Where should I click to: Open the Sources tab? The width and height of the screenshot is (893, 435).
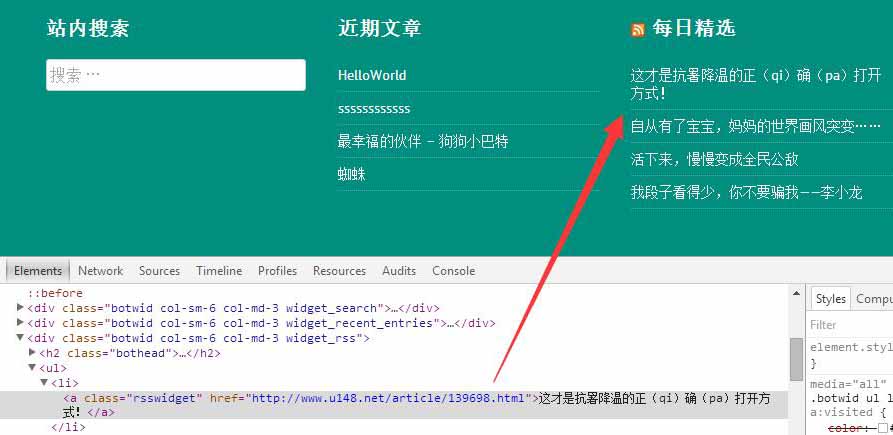coord(159,270)
